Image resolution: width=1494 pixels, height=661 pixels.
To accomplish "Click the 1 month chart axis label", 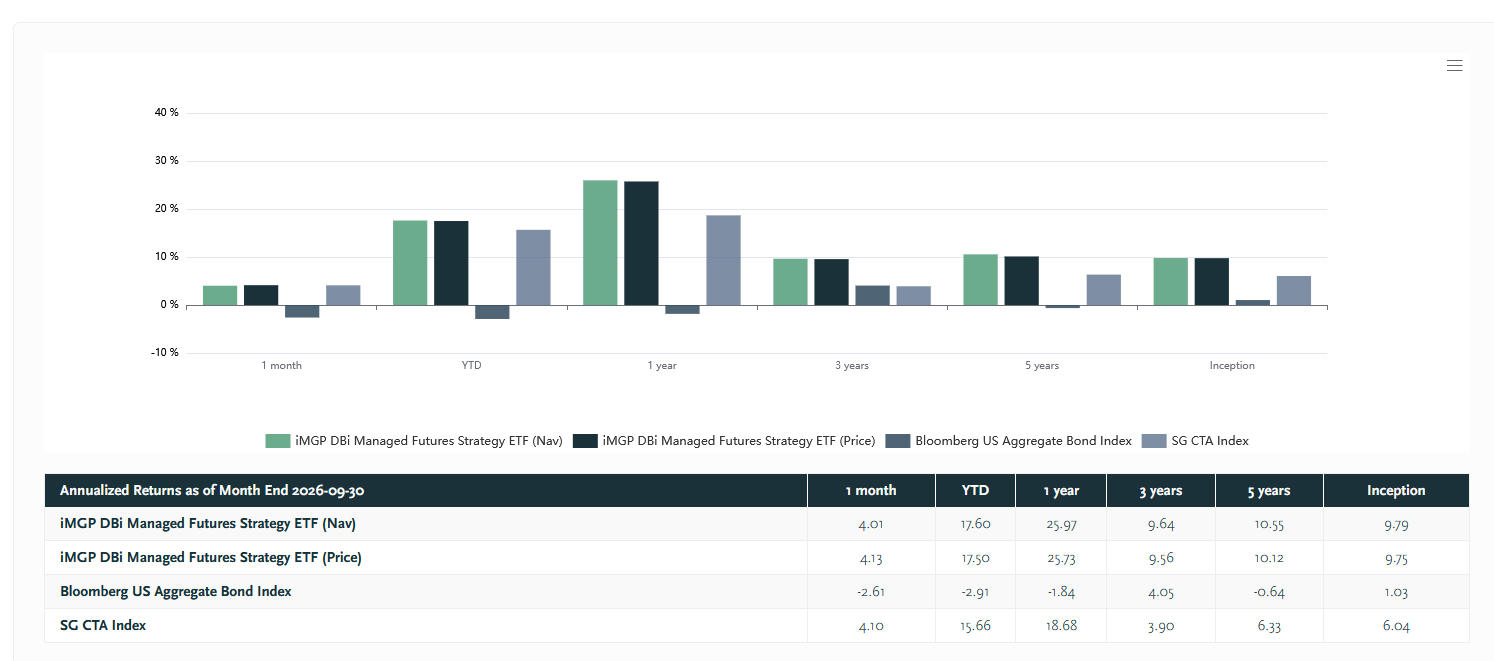I will [x=282, y=366].
